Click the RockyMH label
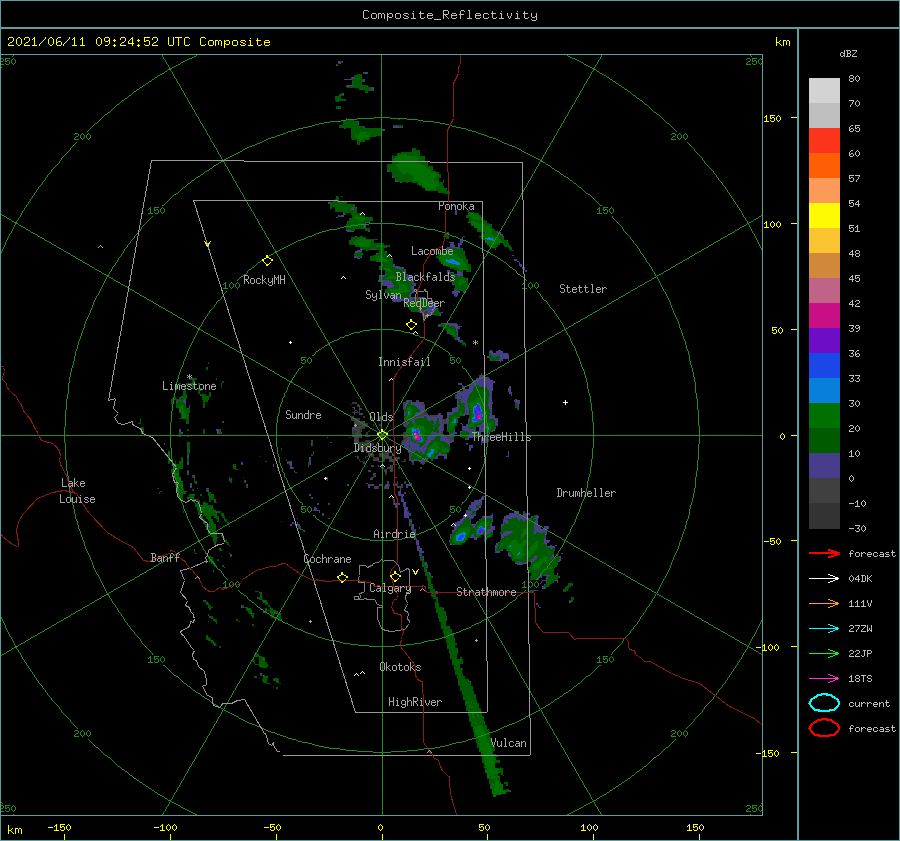The width and height of the screenshot is (900, 841). (x=264, y=280)
